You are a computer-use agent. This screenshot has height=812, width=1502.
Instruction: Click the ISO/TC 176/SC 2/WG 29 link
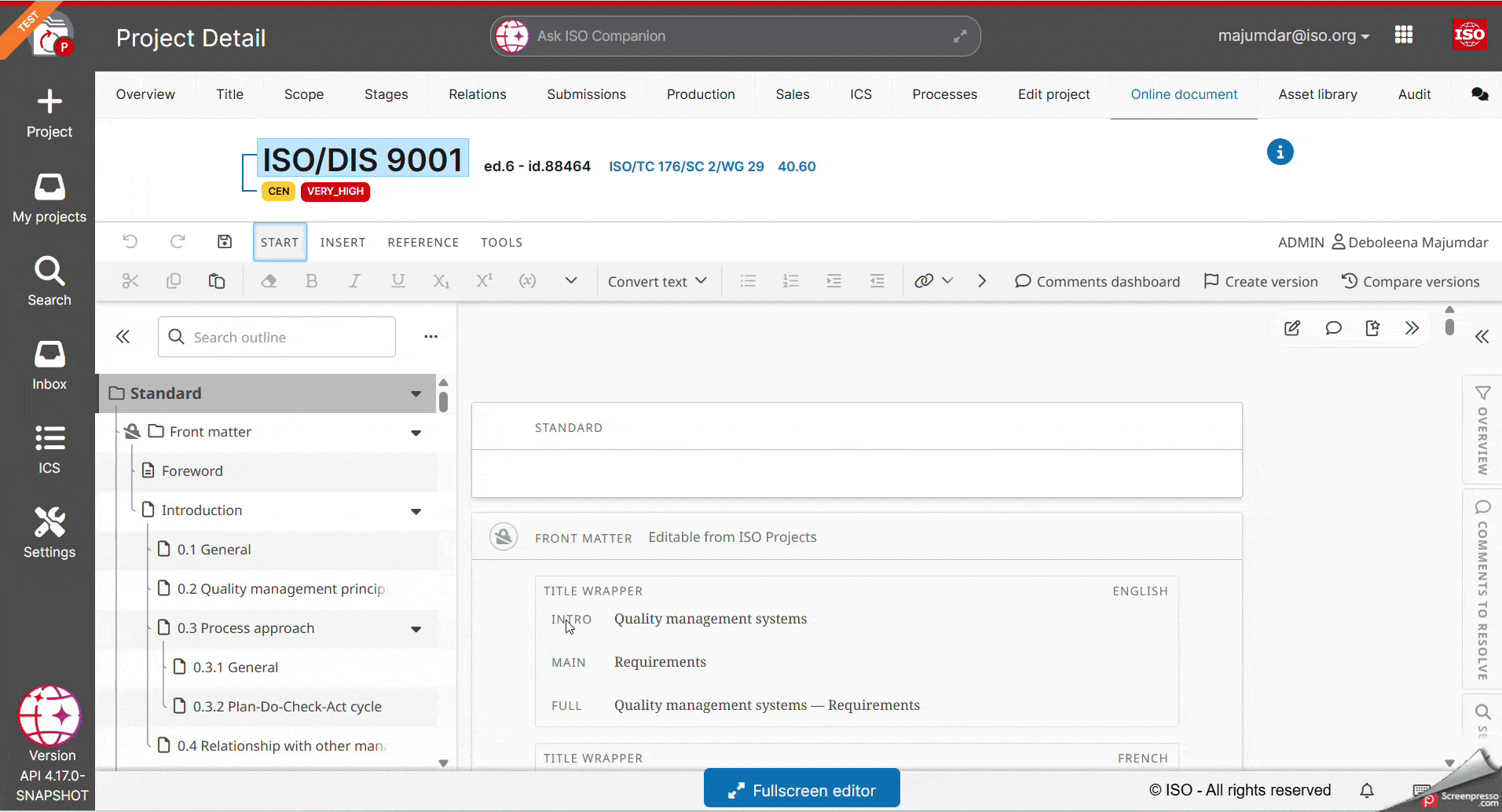pos(687,166)
